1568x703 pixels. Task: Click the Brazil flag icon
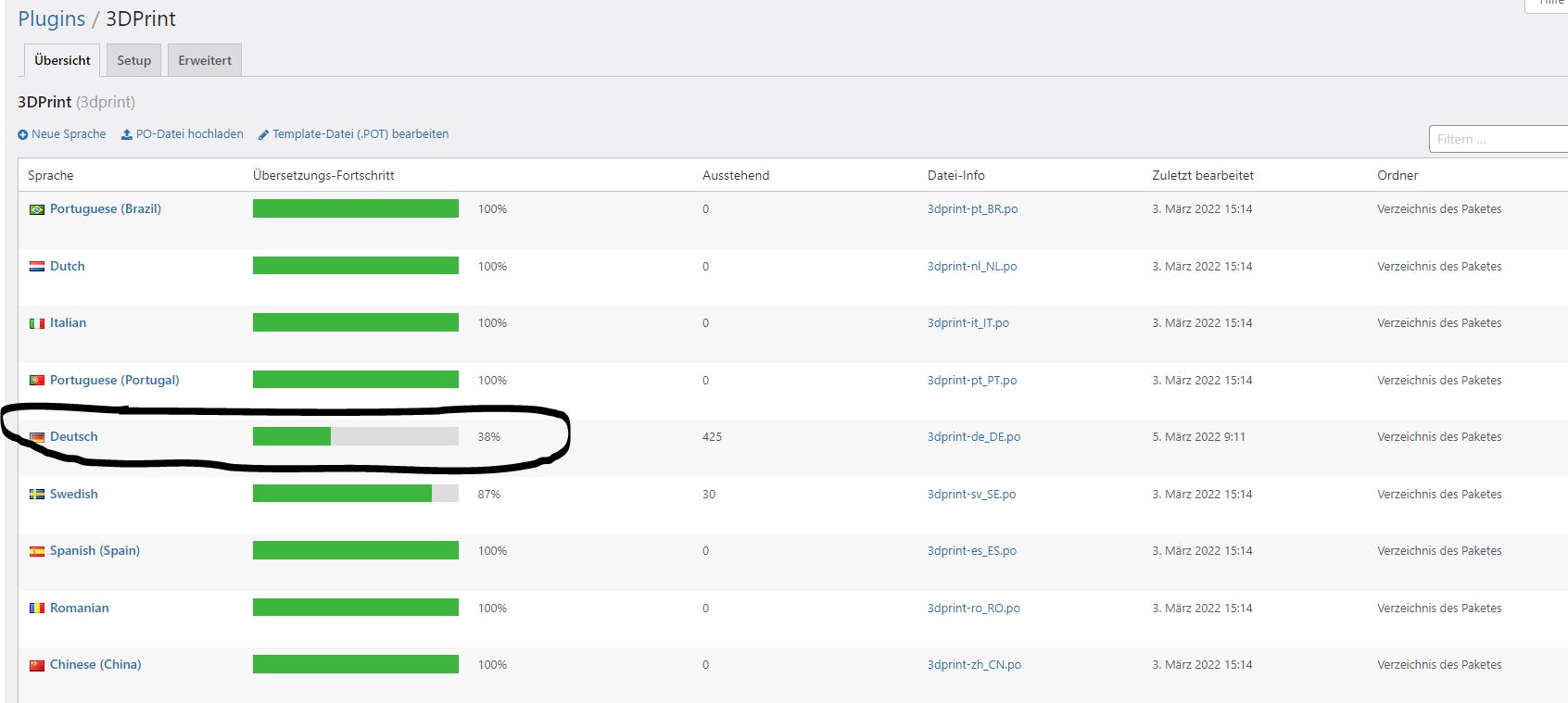coord(37,210)
